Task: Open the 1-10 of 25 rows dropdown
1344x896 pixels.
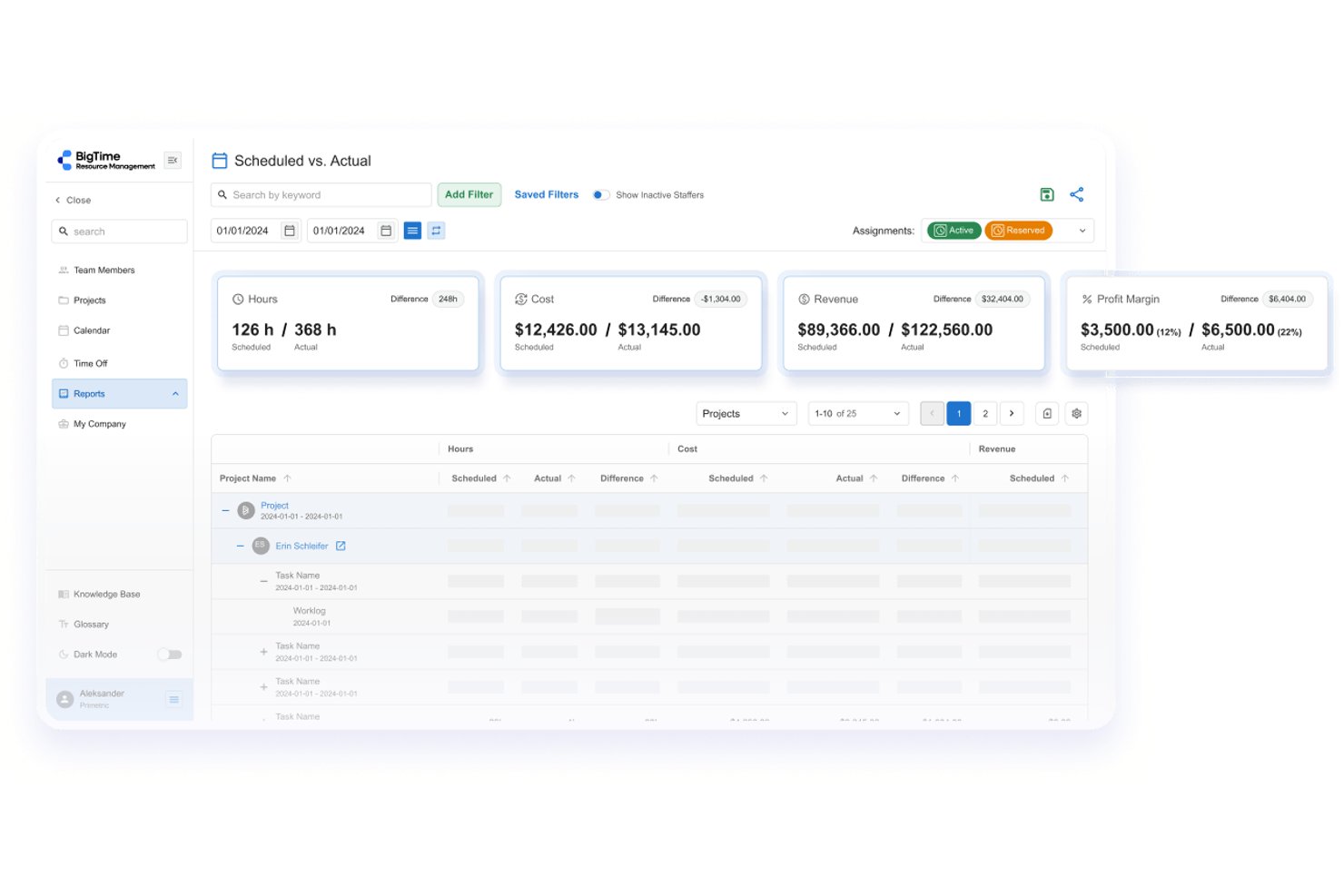Action: 858,414
